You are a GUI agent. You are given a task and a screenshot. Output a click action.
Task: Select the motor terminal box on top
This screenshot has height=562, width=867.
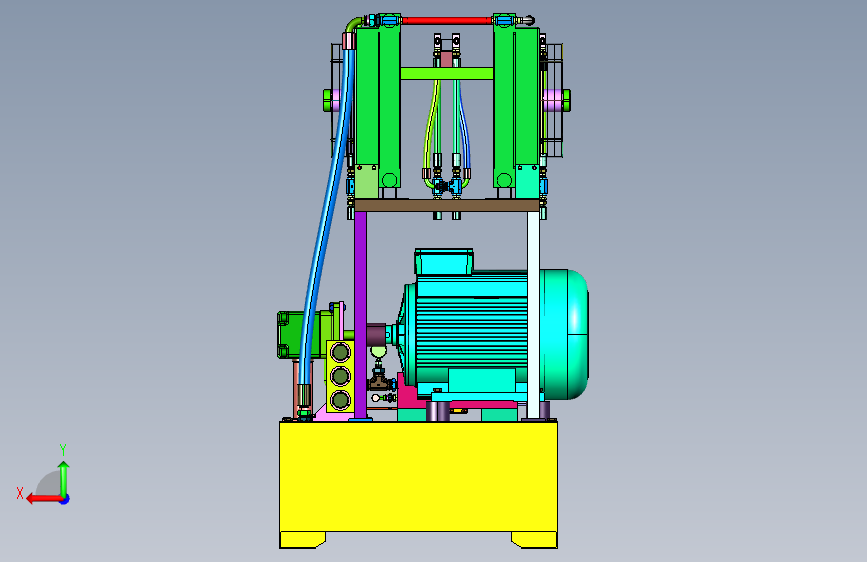(443, 262)
